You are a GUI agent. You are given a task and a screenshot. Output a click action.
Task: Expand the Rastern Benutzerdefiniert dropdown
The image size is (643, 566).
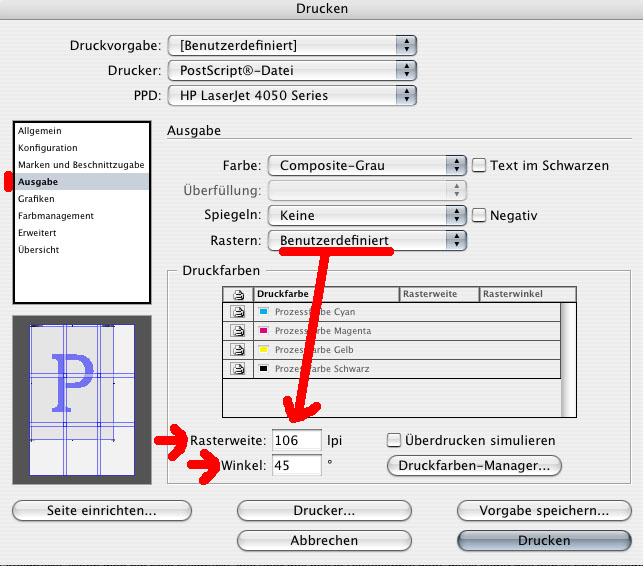(x=366, y=240)
